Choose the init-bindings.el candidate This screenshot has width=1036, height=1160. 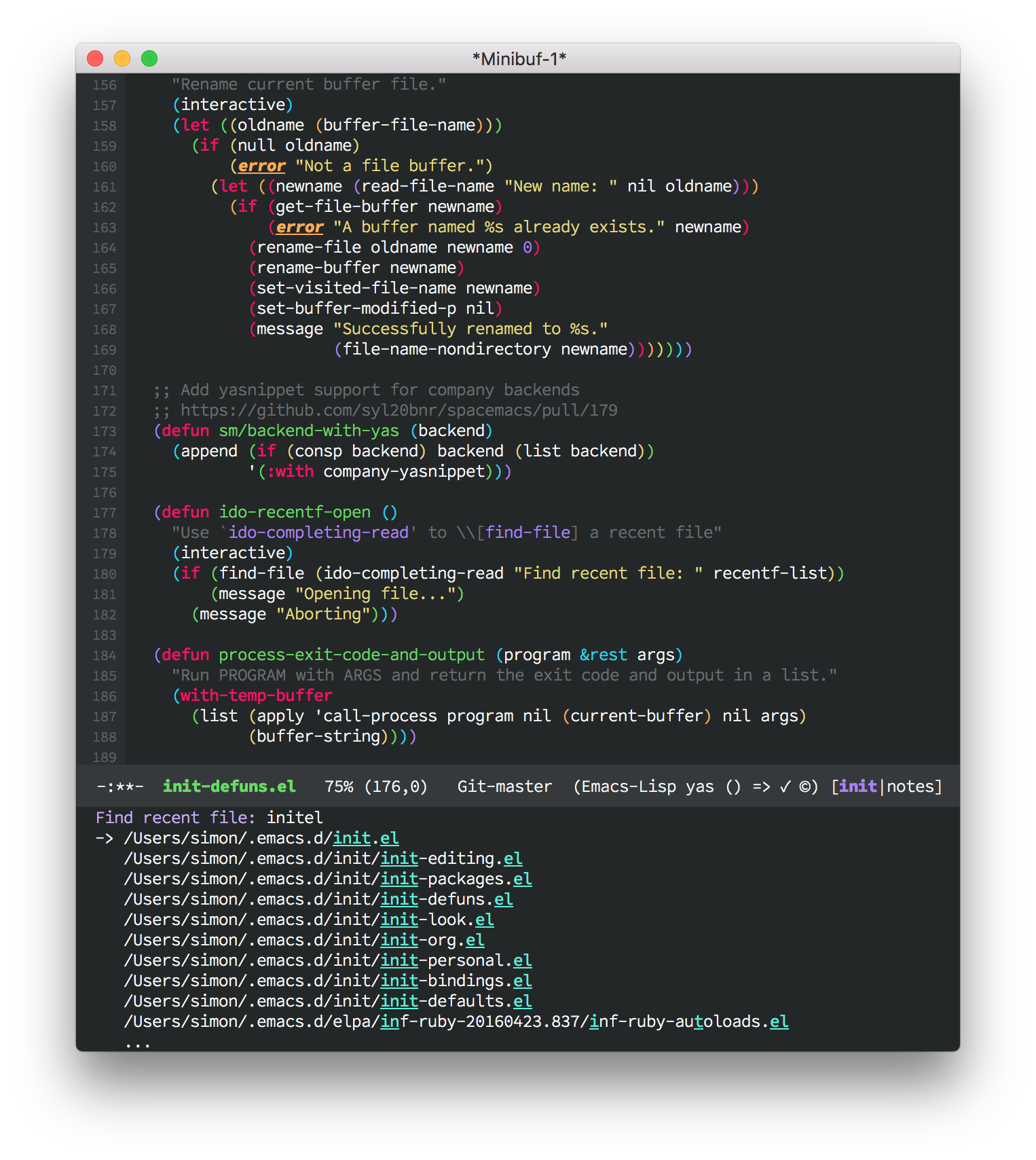coord(328,981)
